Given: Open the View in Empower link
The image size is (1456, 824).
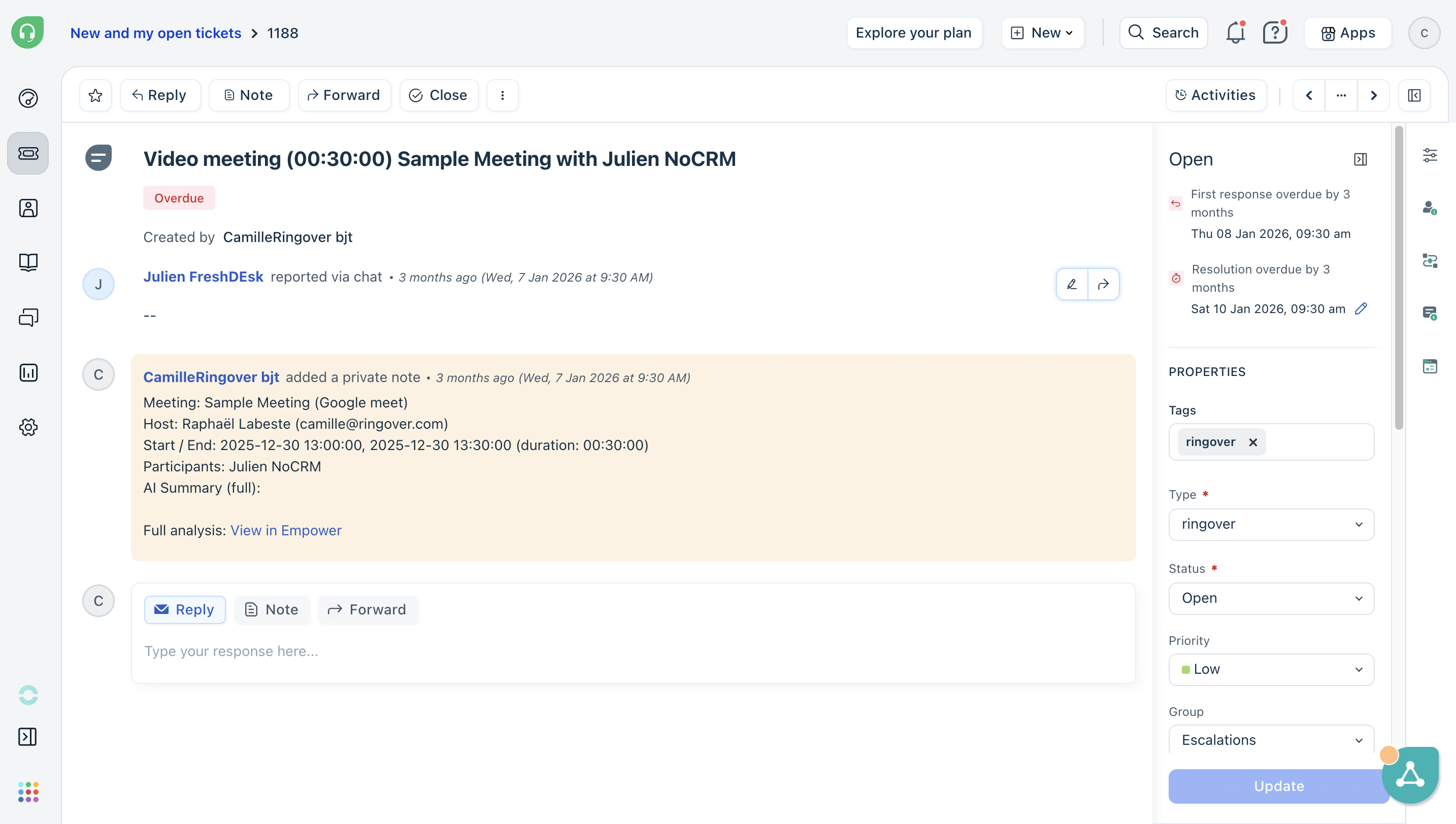Looking at the screenshot, I should 286,530.
